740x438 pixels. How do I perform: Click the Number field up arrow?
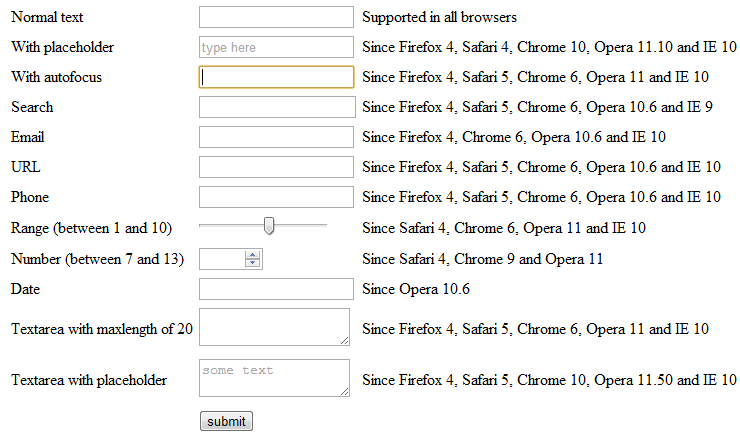coord(253,255)
